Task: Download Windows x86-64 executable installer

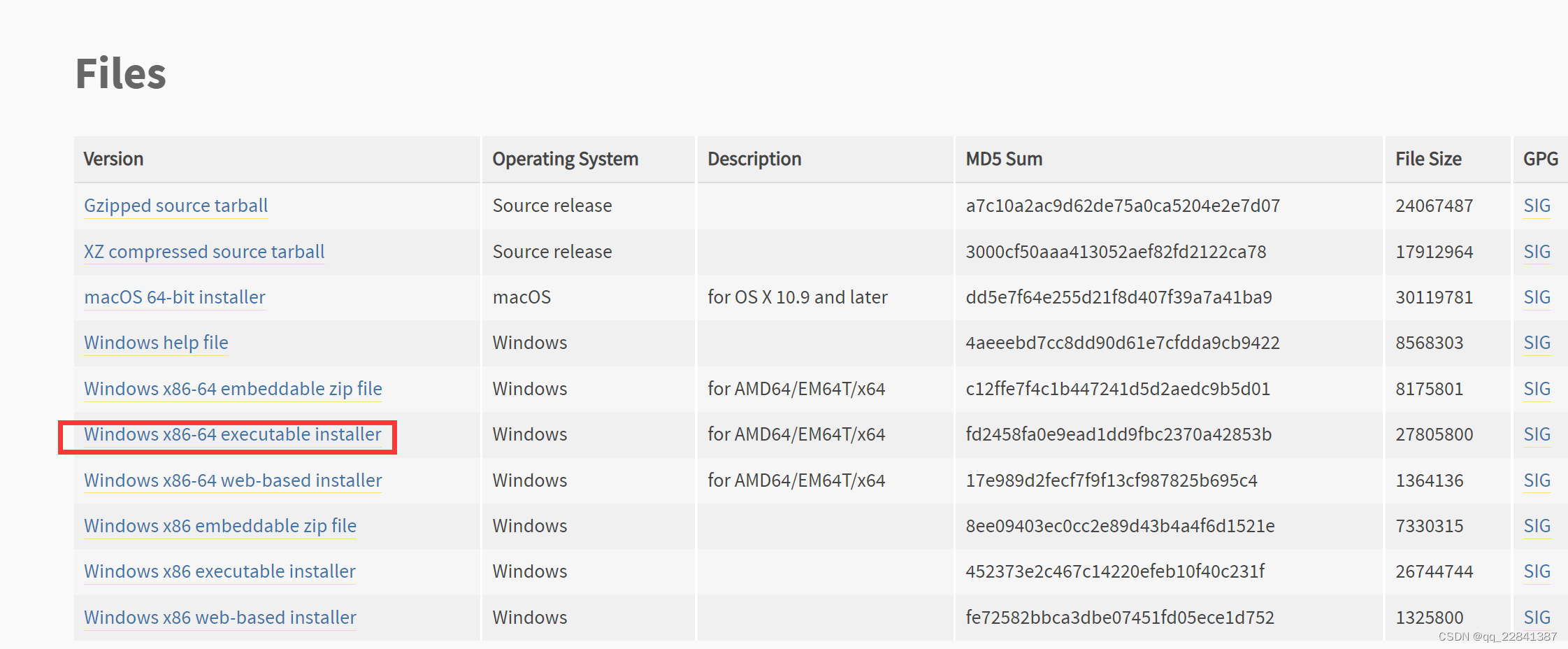Action: click(233, 434)
